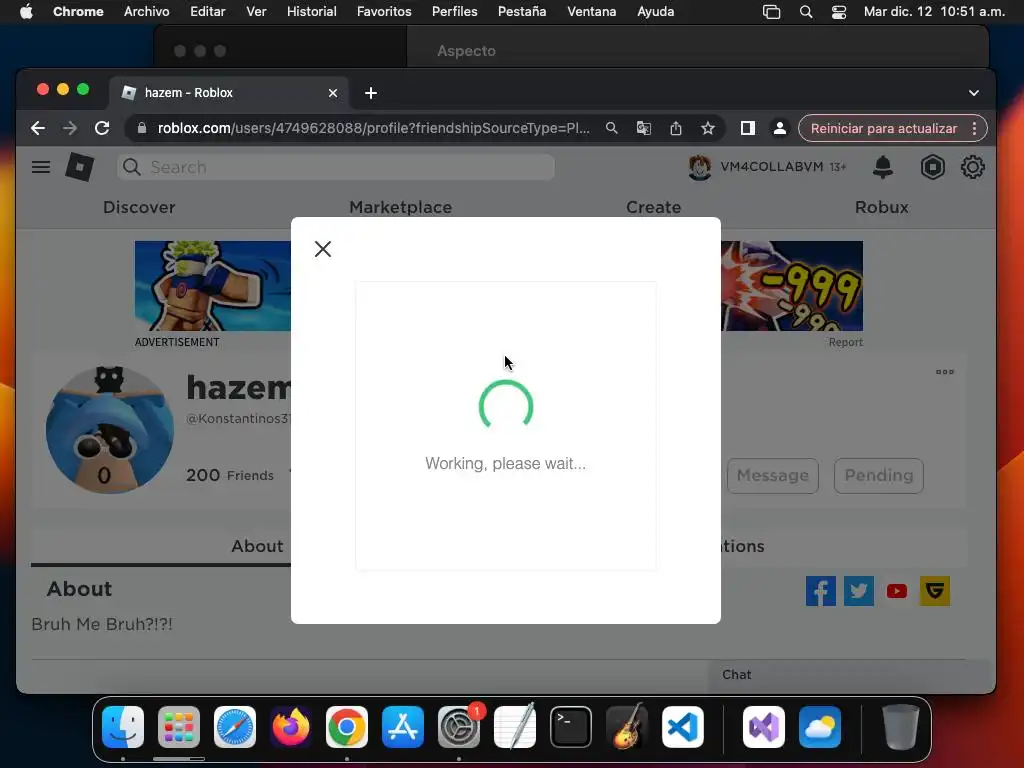Image resolution: width=1024 pixels, height=768 pixels.
Task: Click the roblox.com URL text
Action: [374, 129]
